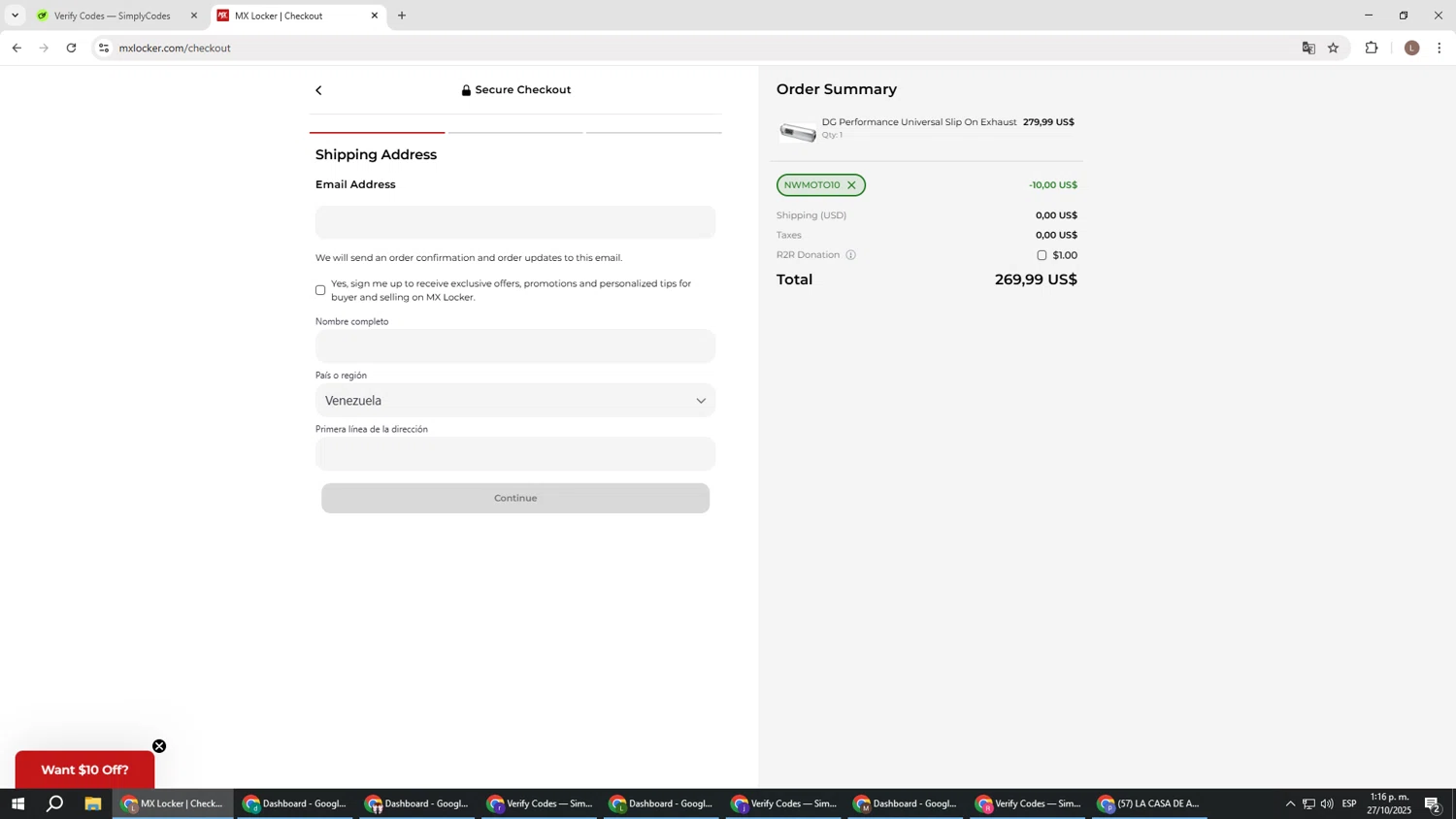Open the País o región Venezuela dropdown
Screen dimensions: 1456x819
[x=515, y=401]
